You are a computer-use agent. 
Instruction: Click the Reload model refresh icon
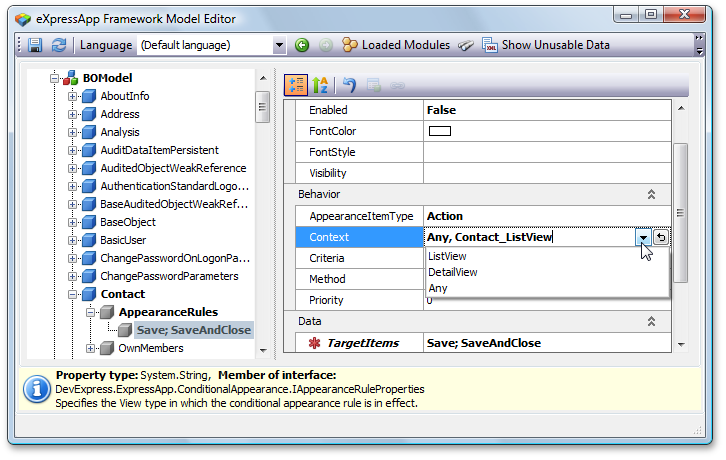(x=59, y=45)
